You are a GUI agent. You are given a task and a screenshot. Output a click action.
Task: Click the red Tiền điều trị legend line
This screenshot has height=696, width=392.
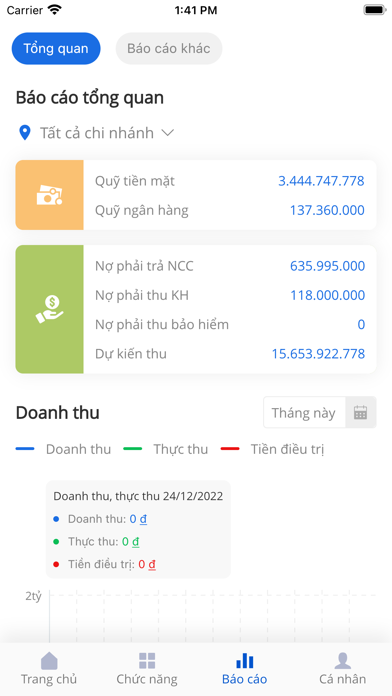pos(230,449)
